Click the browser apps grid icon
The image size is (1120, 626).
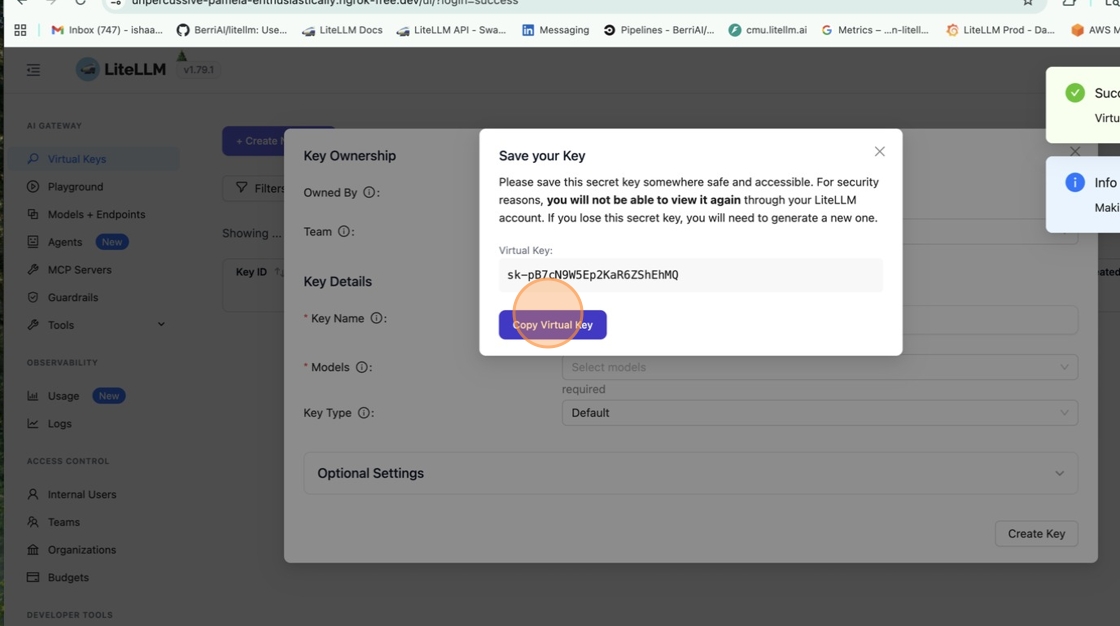point(20,30)
